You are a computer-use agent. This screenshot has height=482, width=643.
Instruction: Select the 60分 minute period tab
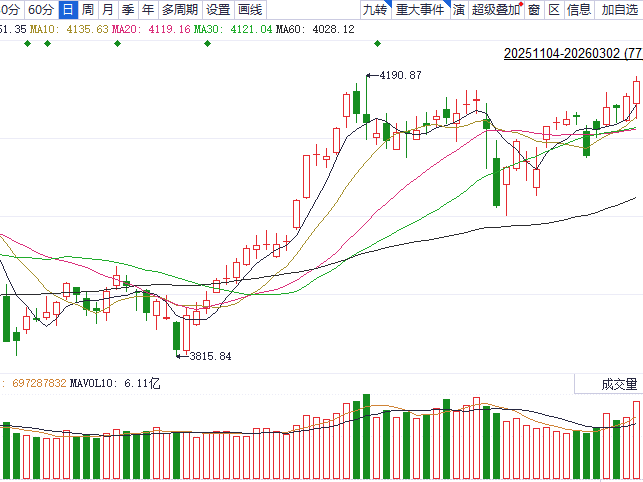point(41,10)
